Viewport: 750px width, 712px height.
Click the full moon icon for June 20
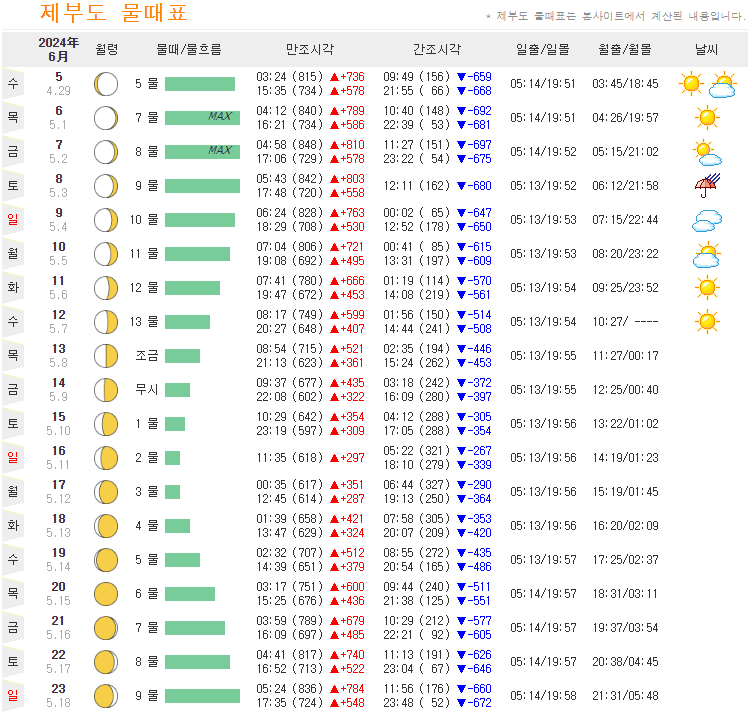[x=106, y=594]
